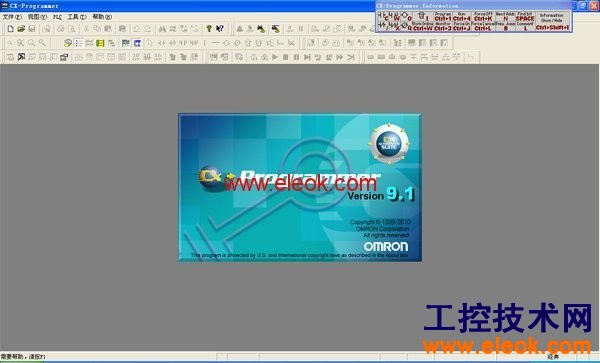Click Program Ctrl+1 cell in Information window

443,16
